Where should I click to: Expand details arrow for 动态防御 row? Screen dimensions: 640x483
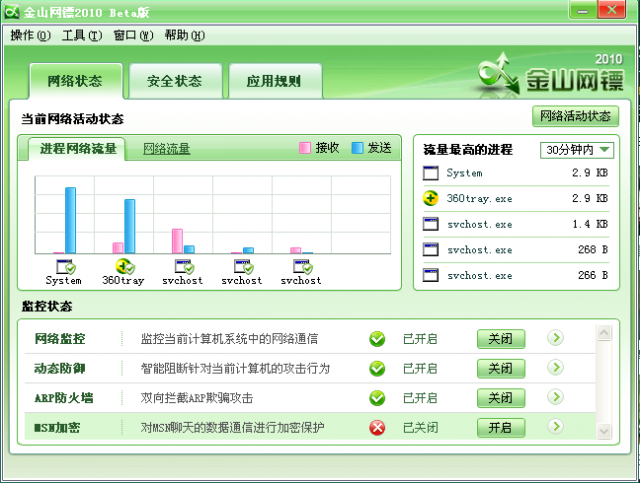tap(555, 368)
